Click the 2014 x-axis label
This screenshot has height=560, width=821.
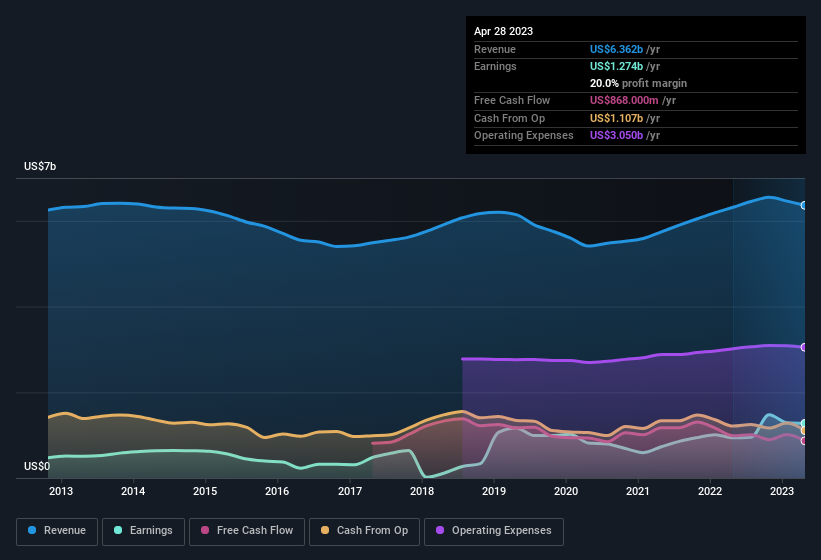133,491
